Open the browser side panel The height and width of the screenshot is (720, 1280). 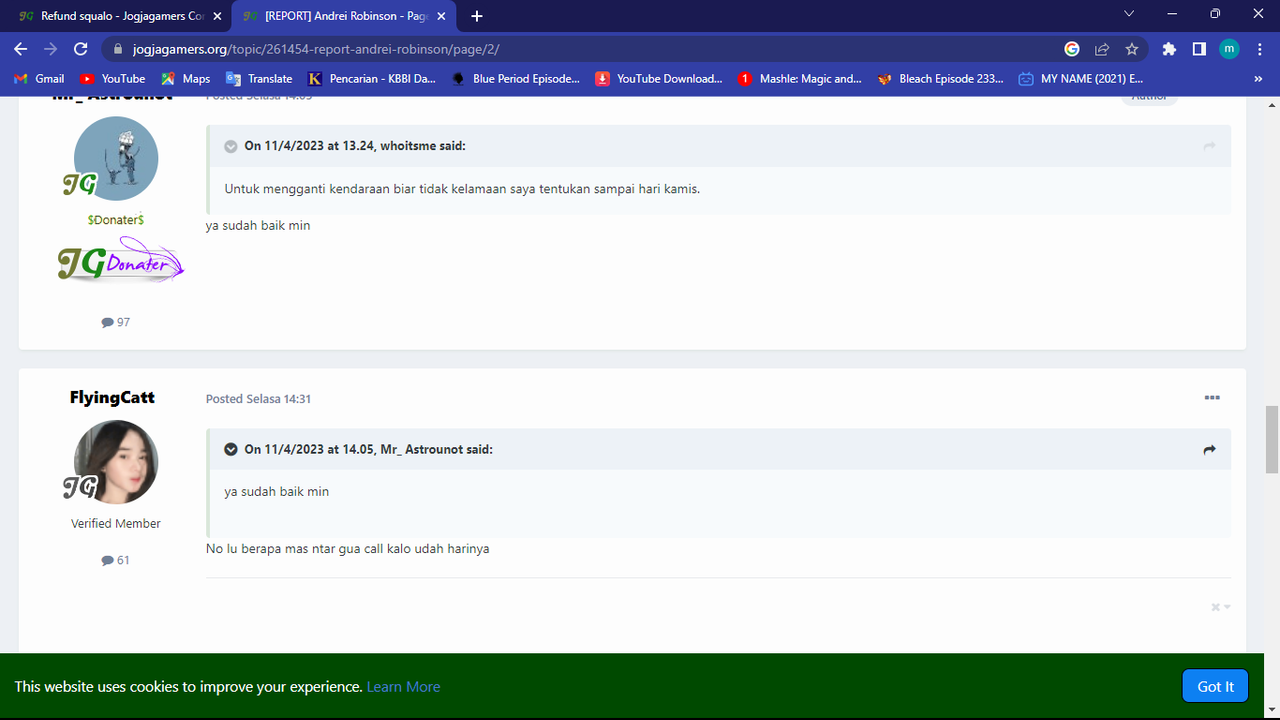(x=1199, y=49)
